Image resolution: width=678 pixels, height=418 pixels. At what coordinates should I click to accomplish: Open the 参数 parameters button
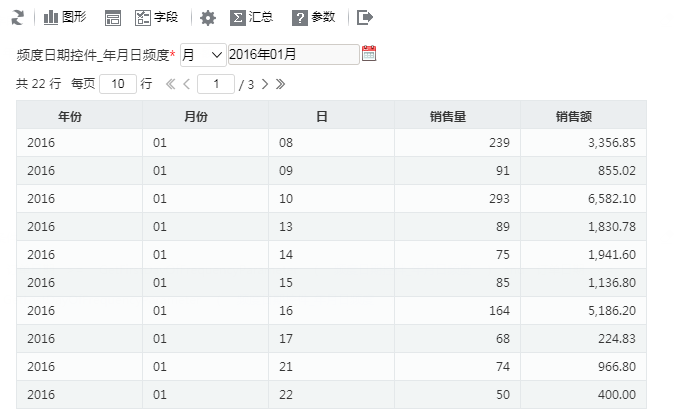coord(314,17)
